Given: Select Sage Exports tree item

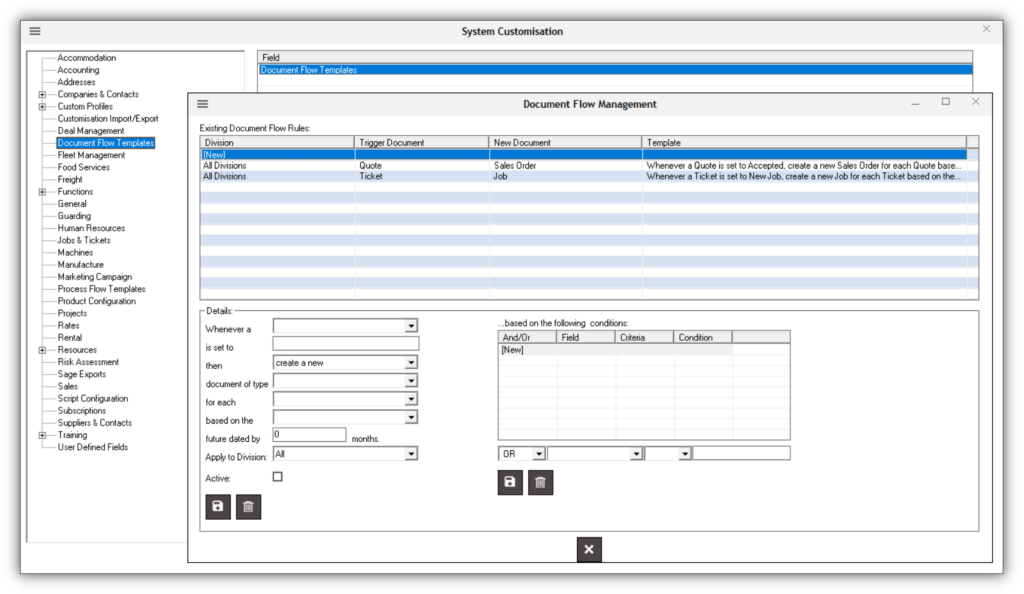Looking at the screenshot, I should pyautogui.click(x=82, y=374).
